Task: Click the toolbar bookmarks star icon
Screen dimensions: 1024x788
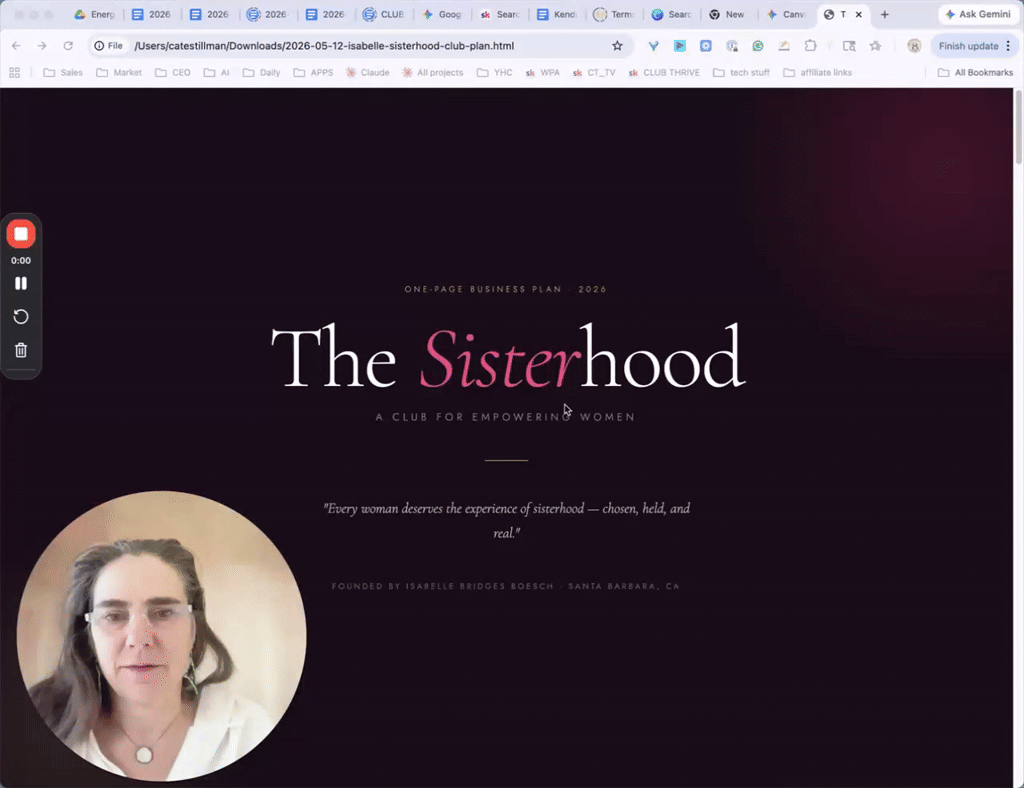Action: (x=875, y=46)
